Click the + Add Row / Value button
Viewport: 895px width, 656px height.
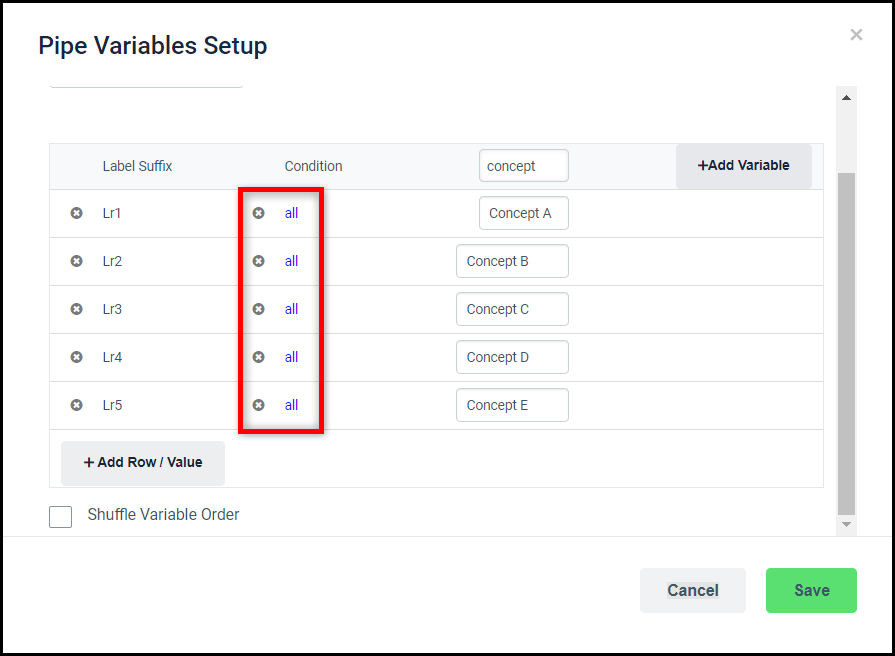coord(143,462)
